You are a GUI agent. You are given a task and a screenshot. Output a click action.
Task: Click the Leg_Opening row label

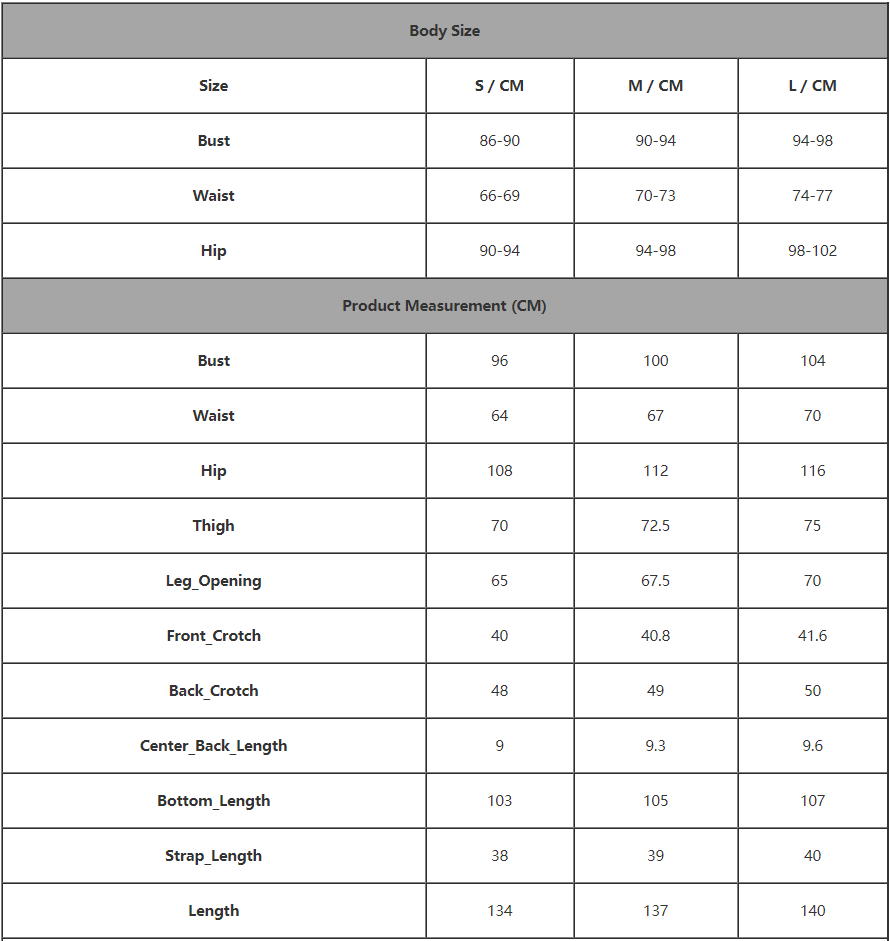coord(213,581)
